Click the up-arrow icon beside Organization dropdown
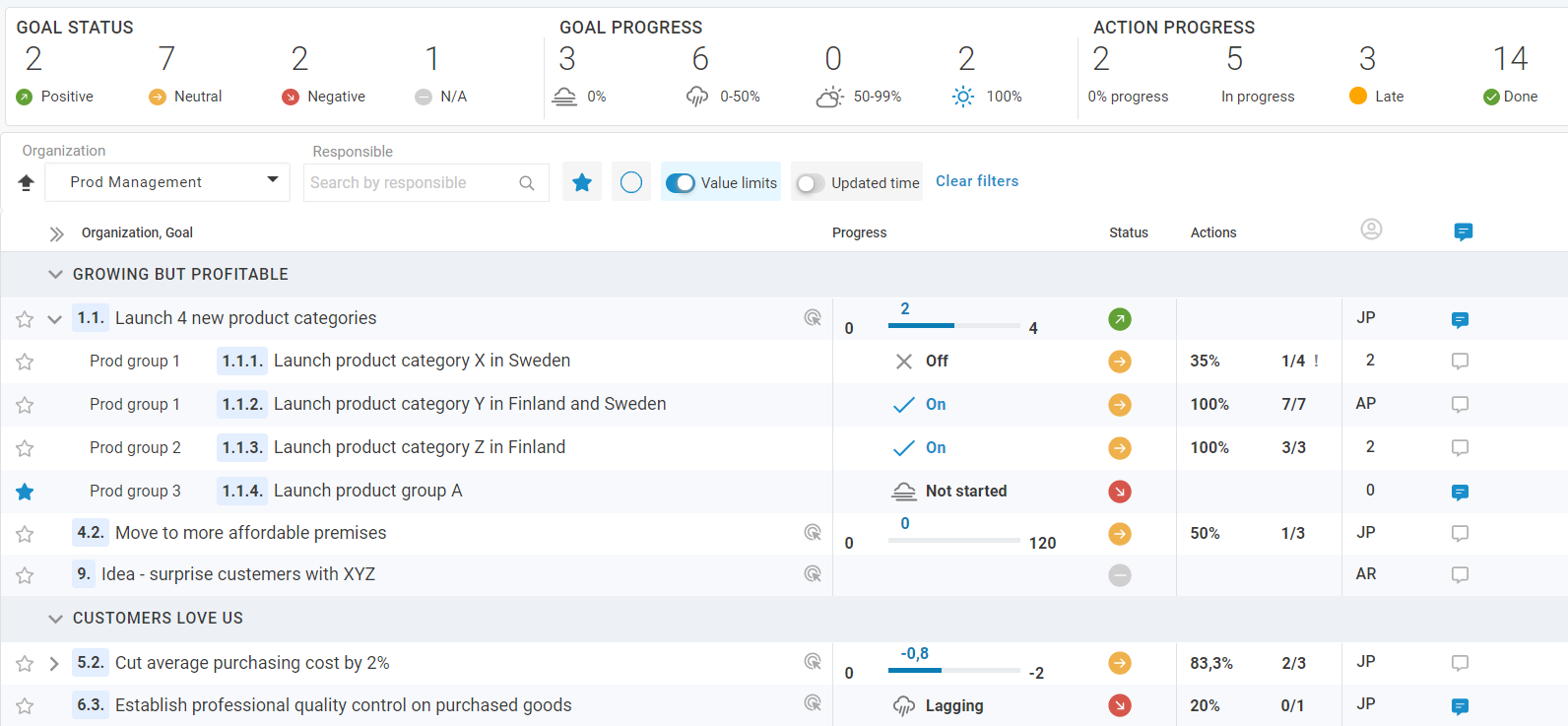The image size is (1568, 726). tap(27, 182)
